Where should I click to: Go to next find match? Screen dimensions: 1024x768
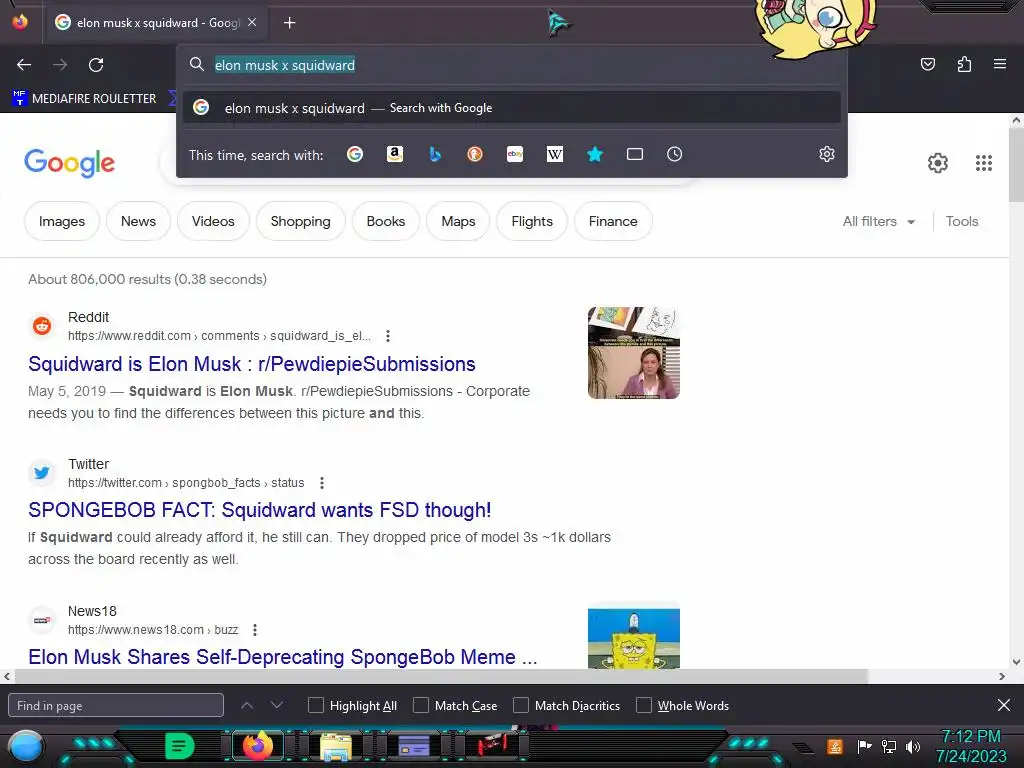277,705
